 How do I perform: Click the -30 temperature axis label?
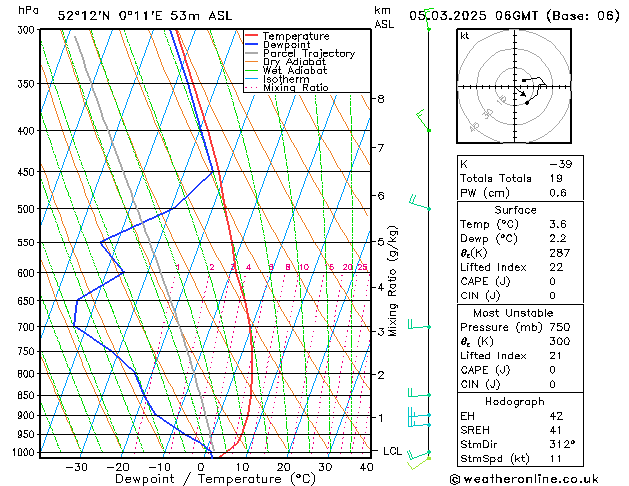coord(76,467)
